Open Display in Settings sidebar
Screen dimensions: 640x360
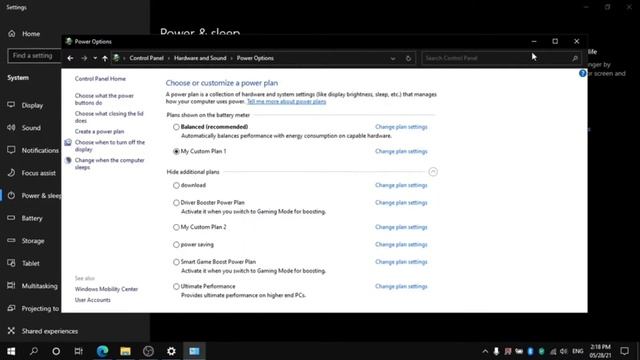pos(31,105)
